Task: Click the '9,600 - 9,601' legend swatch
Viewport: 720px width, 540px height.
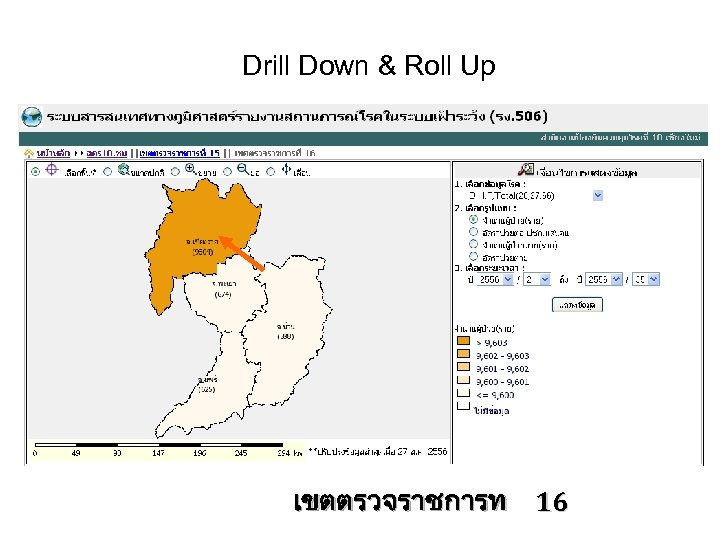Action: pos(464,380)
